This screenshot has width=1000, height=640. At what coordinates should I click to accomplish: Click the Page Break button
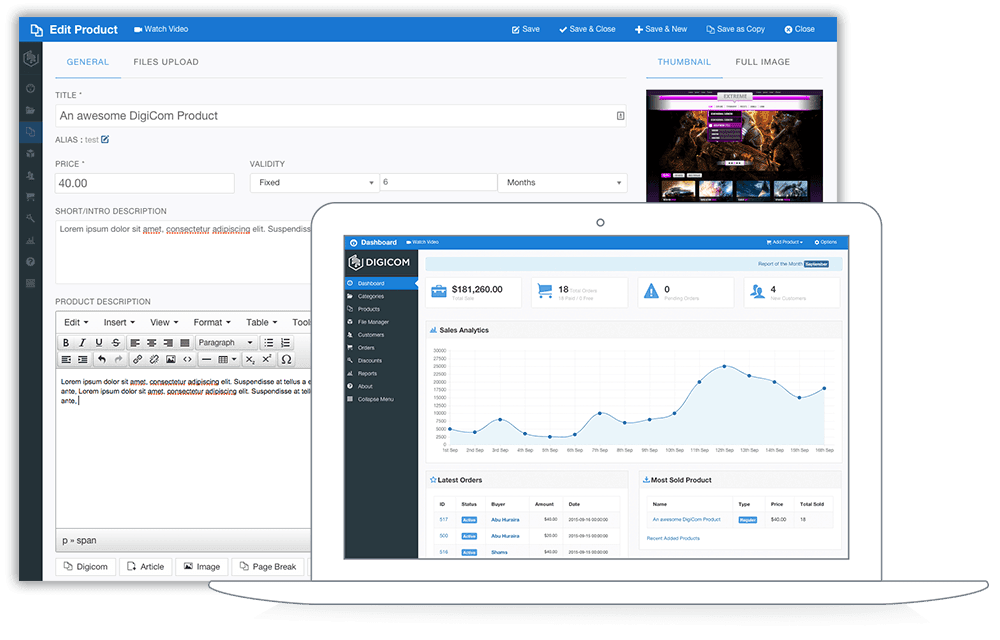pyautogui.click(x=268, y=567)
